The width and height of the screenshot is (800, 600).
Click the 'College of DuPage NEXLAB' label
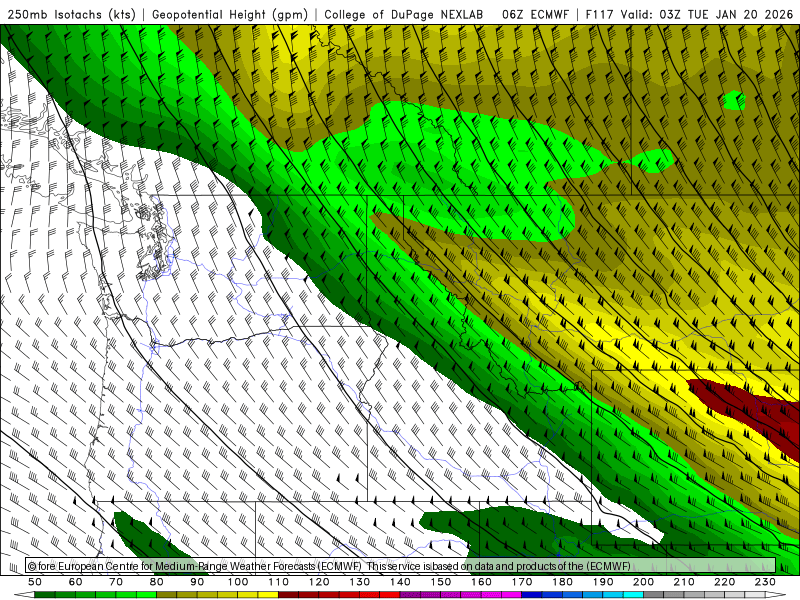(x=404, y=15)
